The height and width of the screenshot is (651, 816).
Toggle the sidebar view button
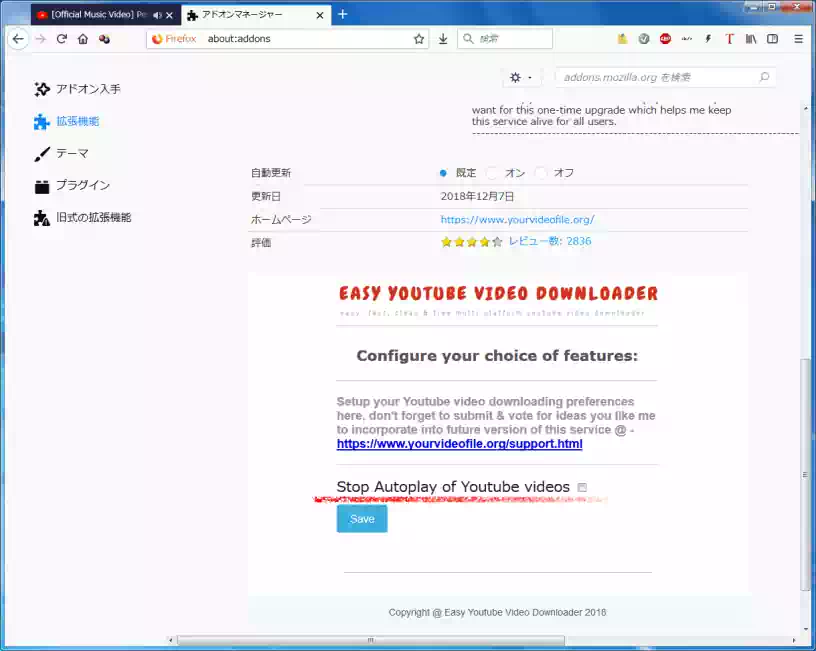(772, 39)
